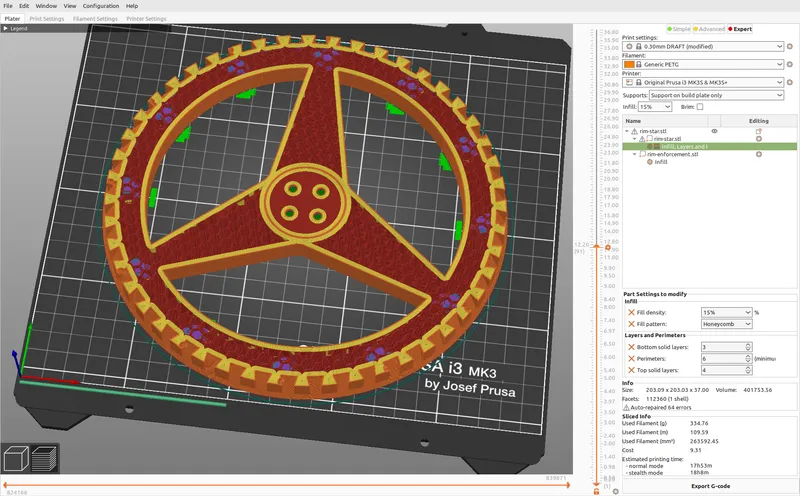Image resolution: width=800 pixels, height=496 pixels.
Task: Click the Editing column header
Action: (x=758, y=121)
